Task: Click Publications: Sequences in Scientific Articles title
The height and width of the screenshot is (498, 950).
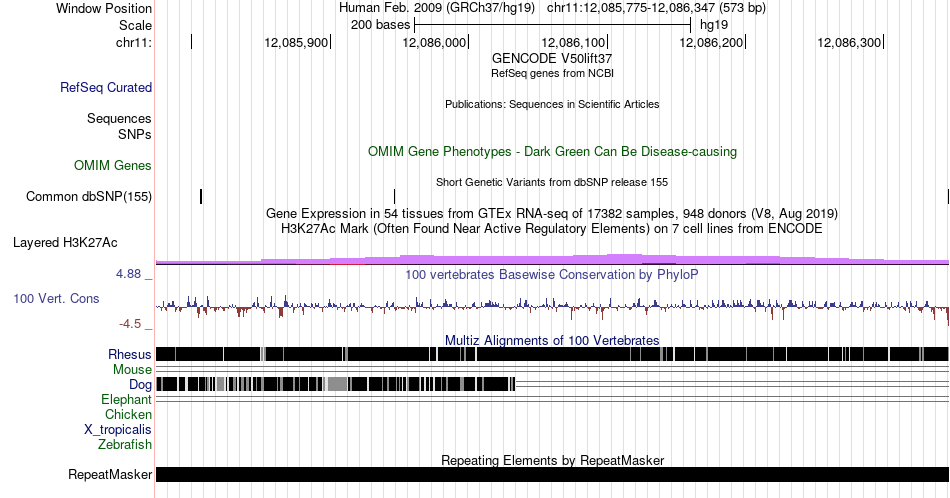Action: pyautogui.click(x=552, y=104)
